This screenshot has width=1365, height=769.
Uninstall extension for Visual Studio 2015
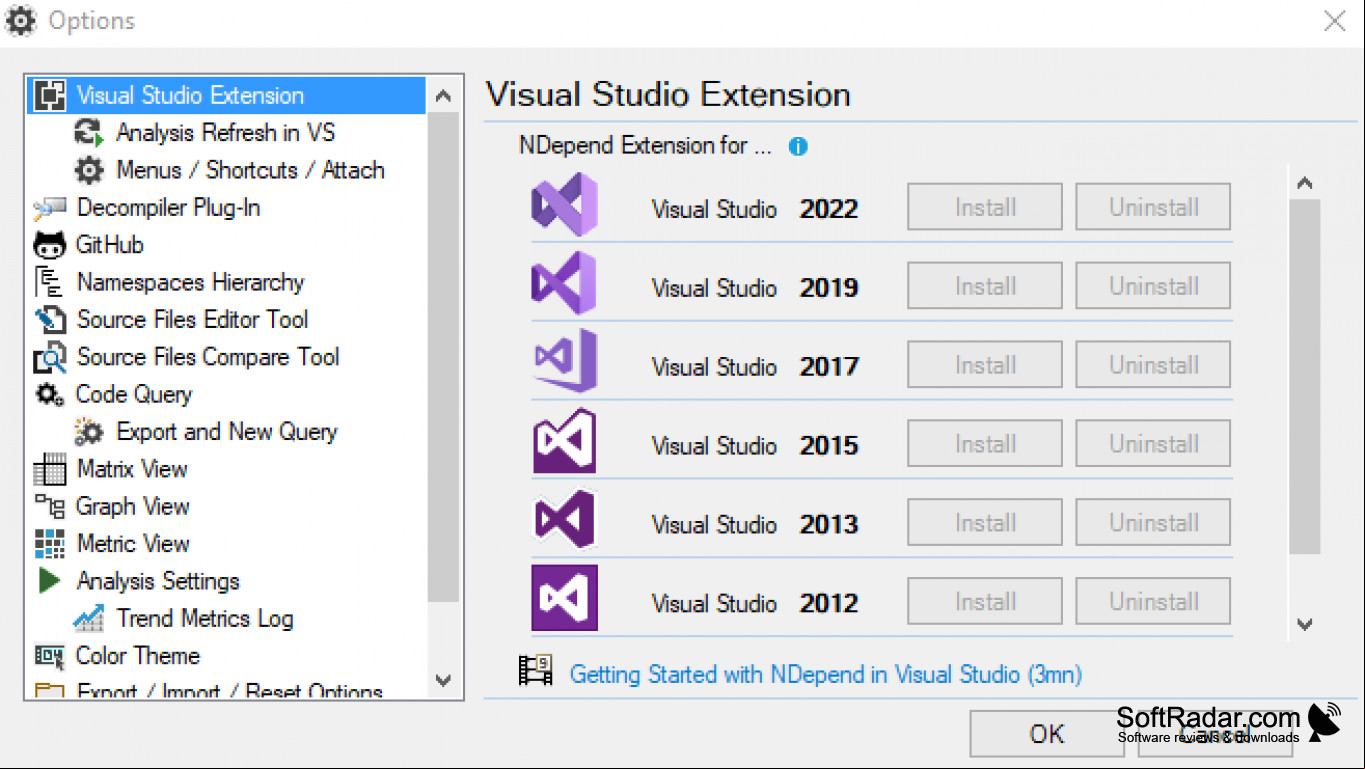[x=1153, y=444]
